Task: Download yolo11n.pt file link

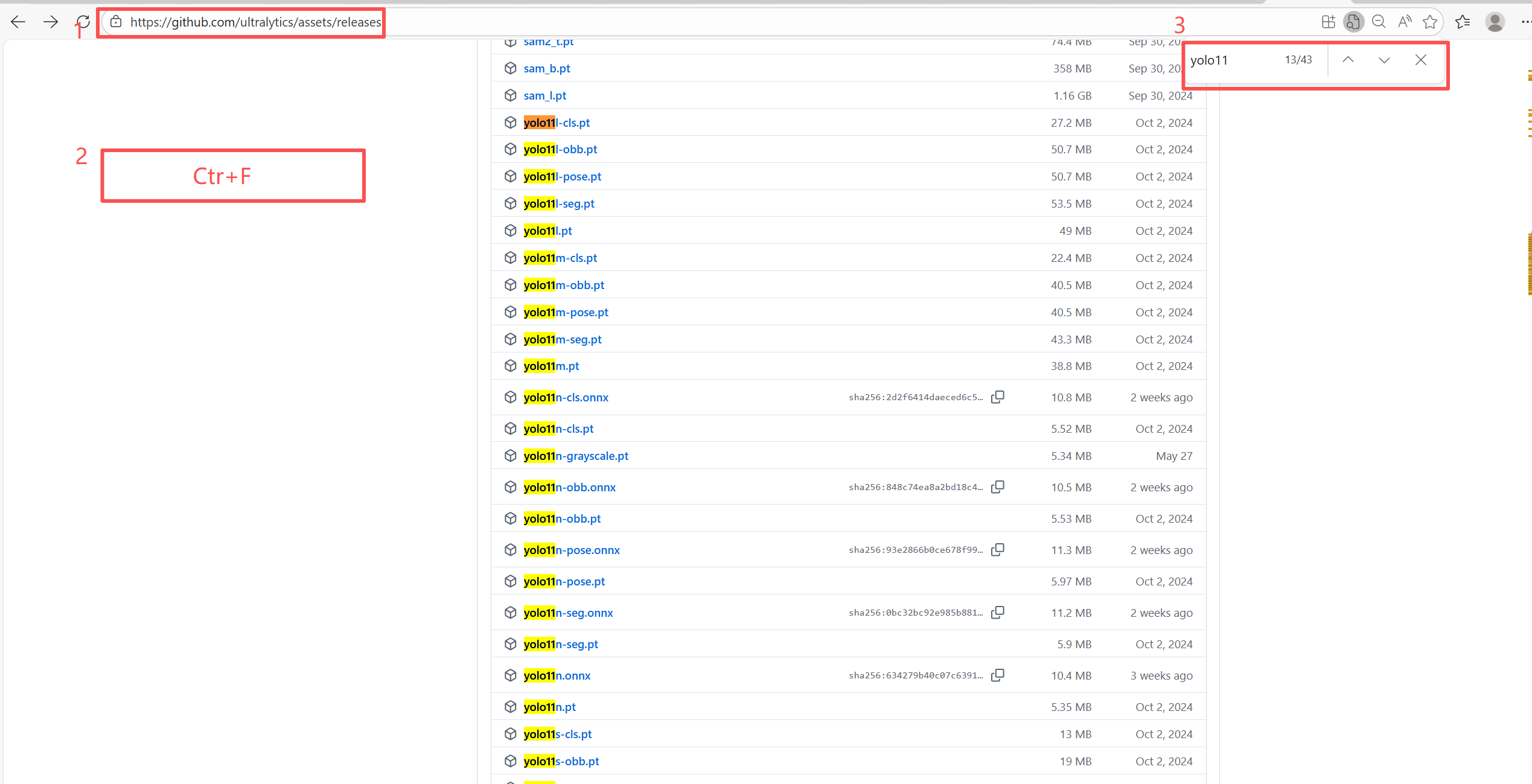Action: (x=549, y=707)
